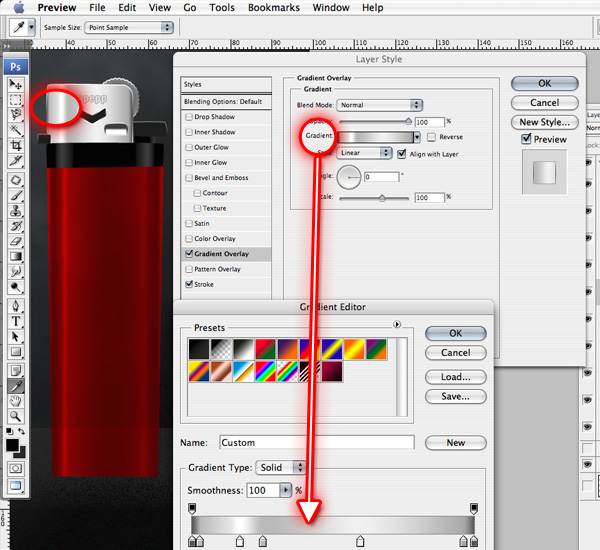This screenshot has height=550, width=600.
Task: Open the gradient Style dropdown showing Linear
Action: 364,154
